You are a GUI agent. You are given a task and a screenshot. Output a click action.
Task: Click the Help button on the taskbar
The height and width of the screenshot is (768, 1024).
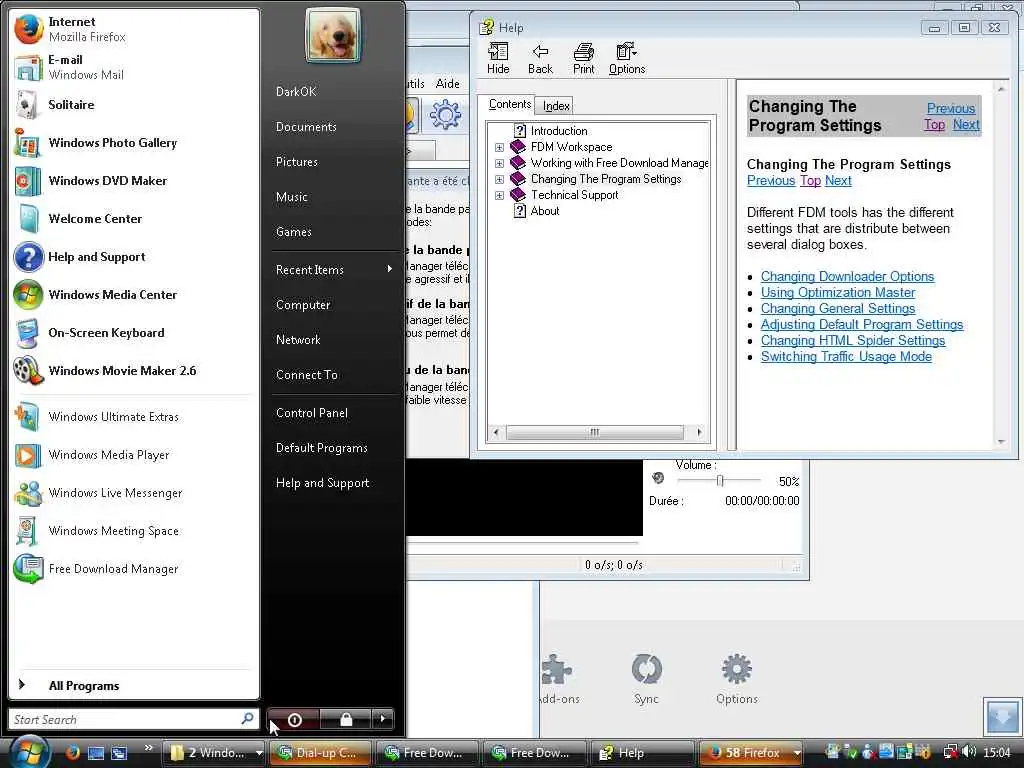(643, 753)
